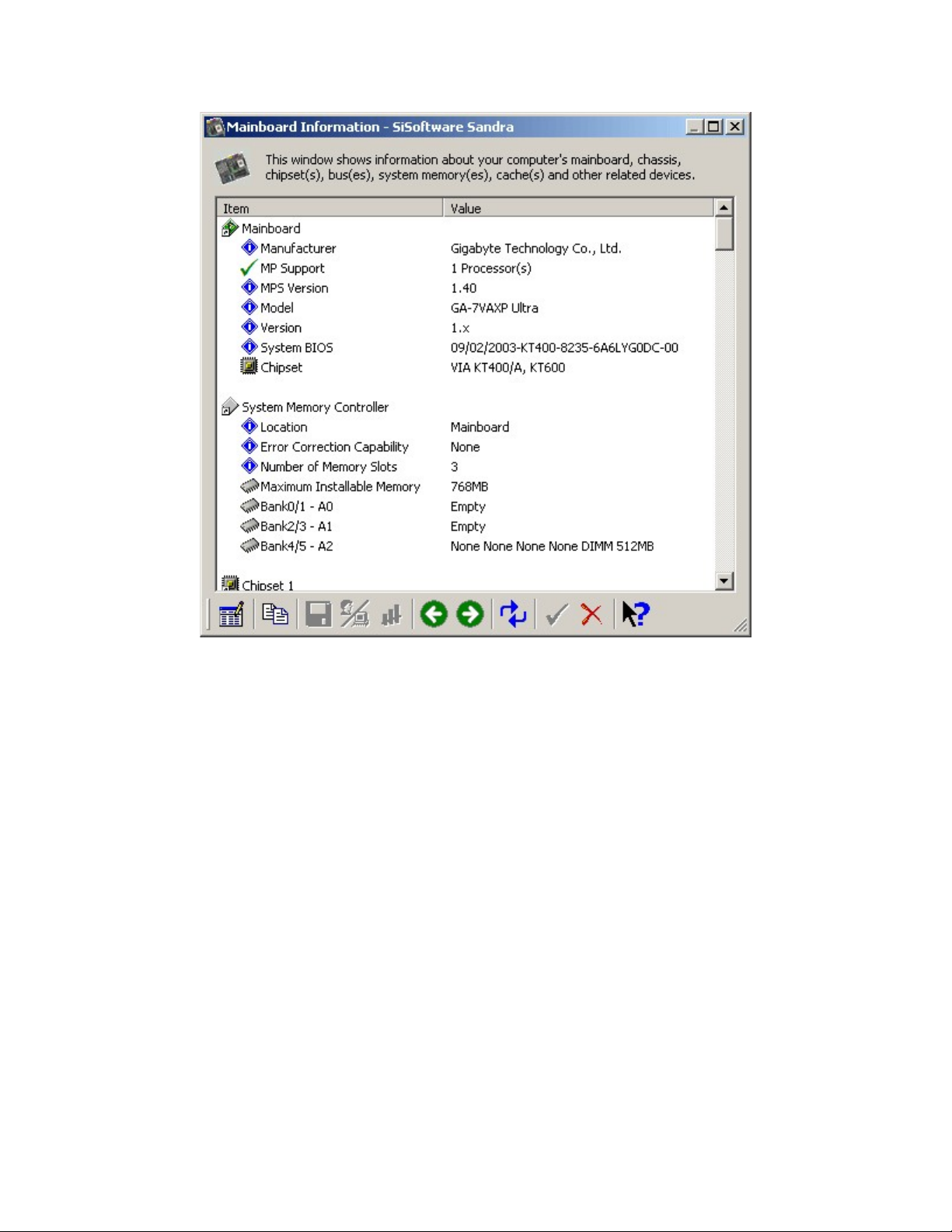952x1232 pixels.
Task: Click the gray checkmark OK icon
Action: pyautogui.click(x=556, y=615)
